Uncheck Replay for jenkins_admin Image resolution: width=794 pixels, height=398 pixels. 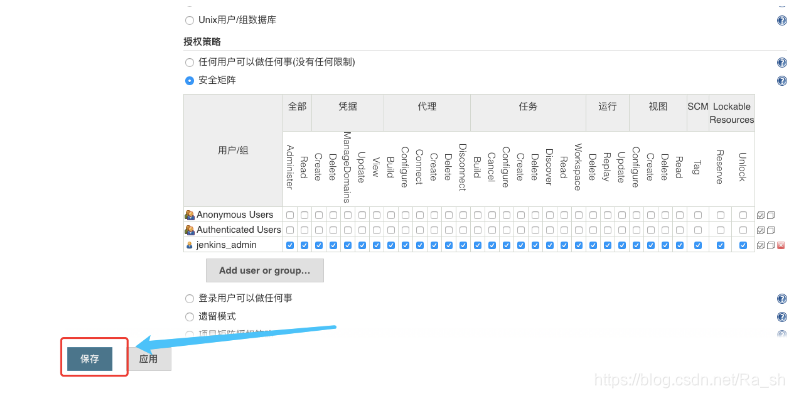pos(608,245)
